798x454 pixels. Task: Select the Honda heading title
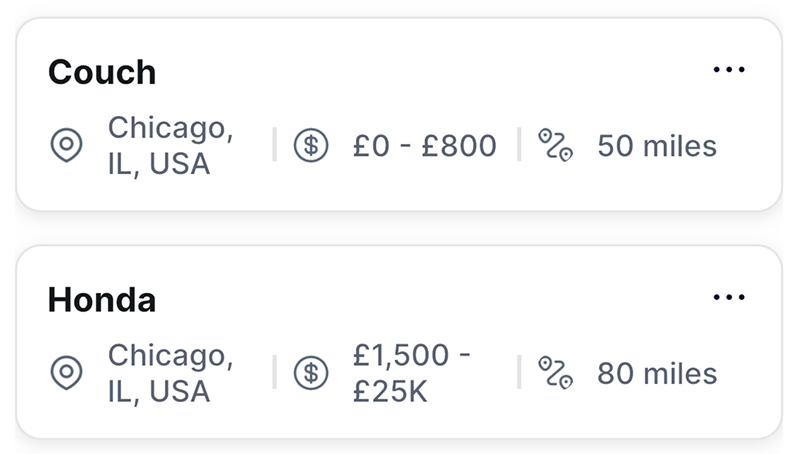point(102,299)
